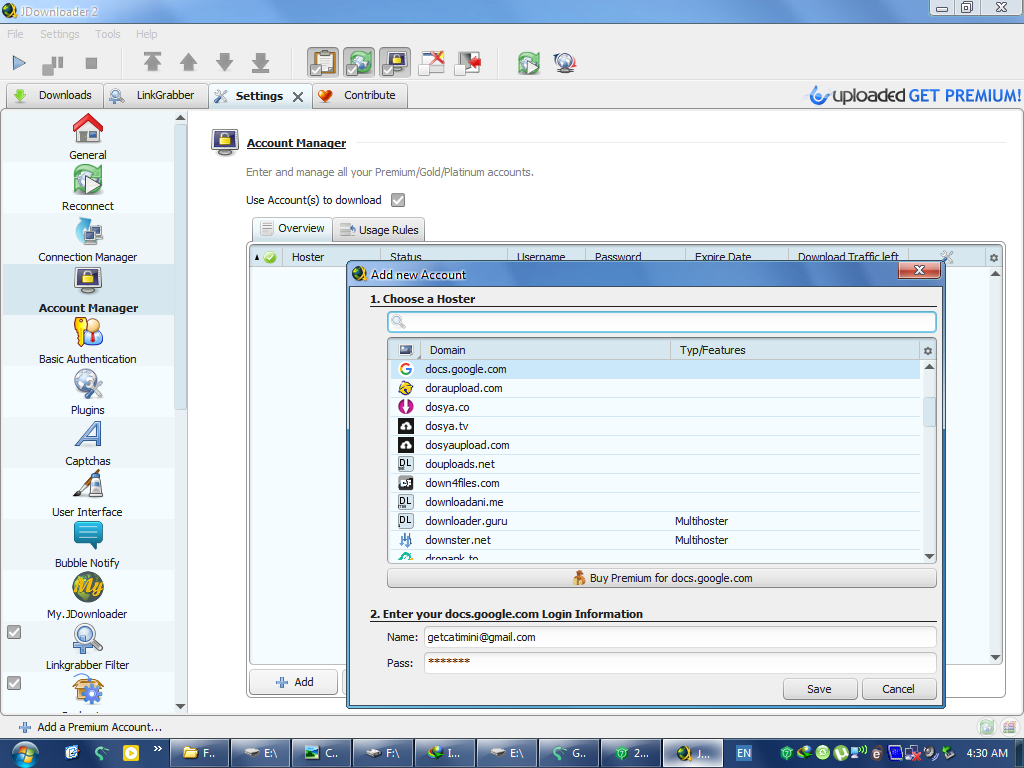1024x768 pixels.
Task: Open the File menu
Action: pyautogui.click(x=15, y=34)
